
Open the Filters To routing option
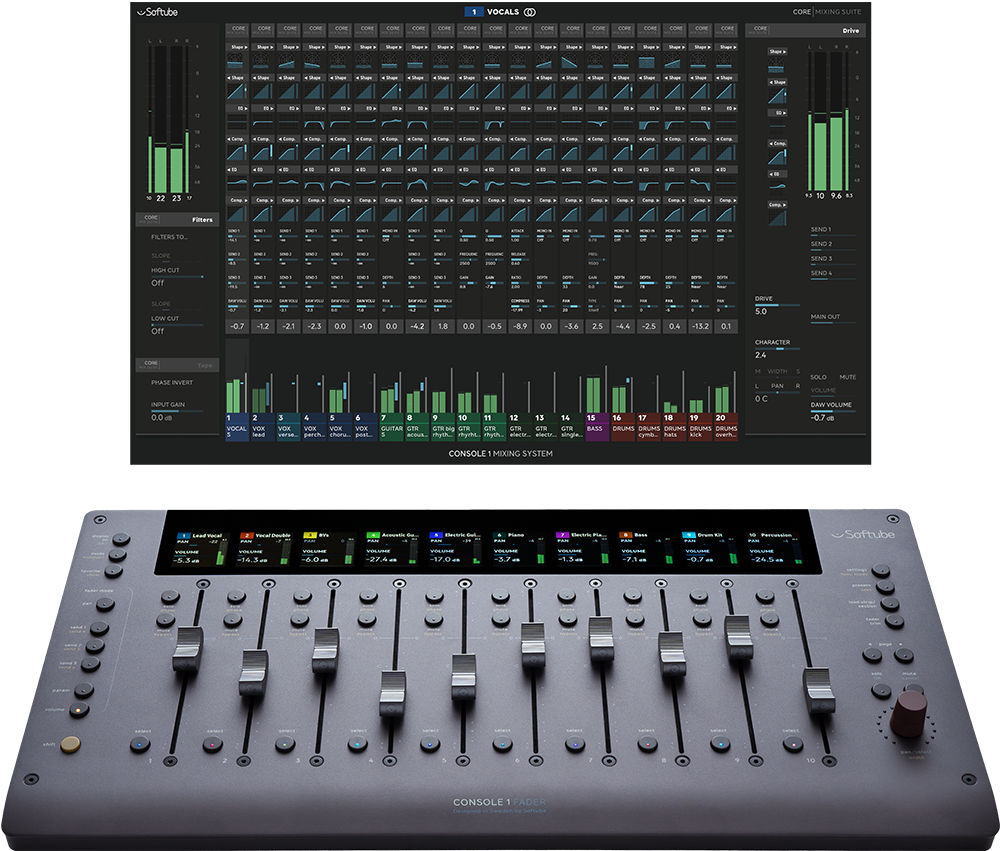(170, 237)
